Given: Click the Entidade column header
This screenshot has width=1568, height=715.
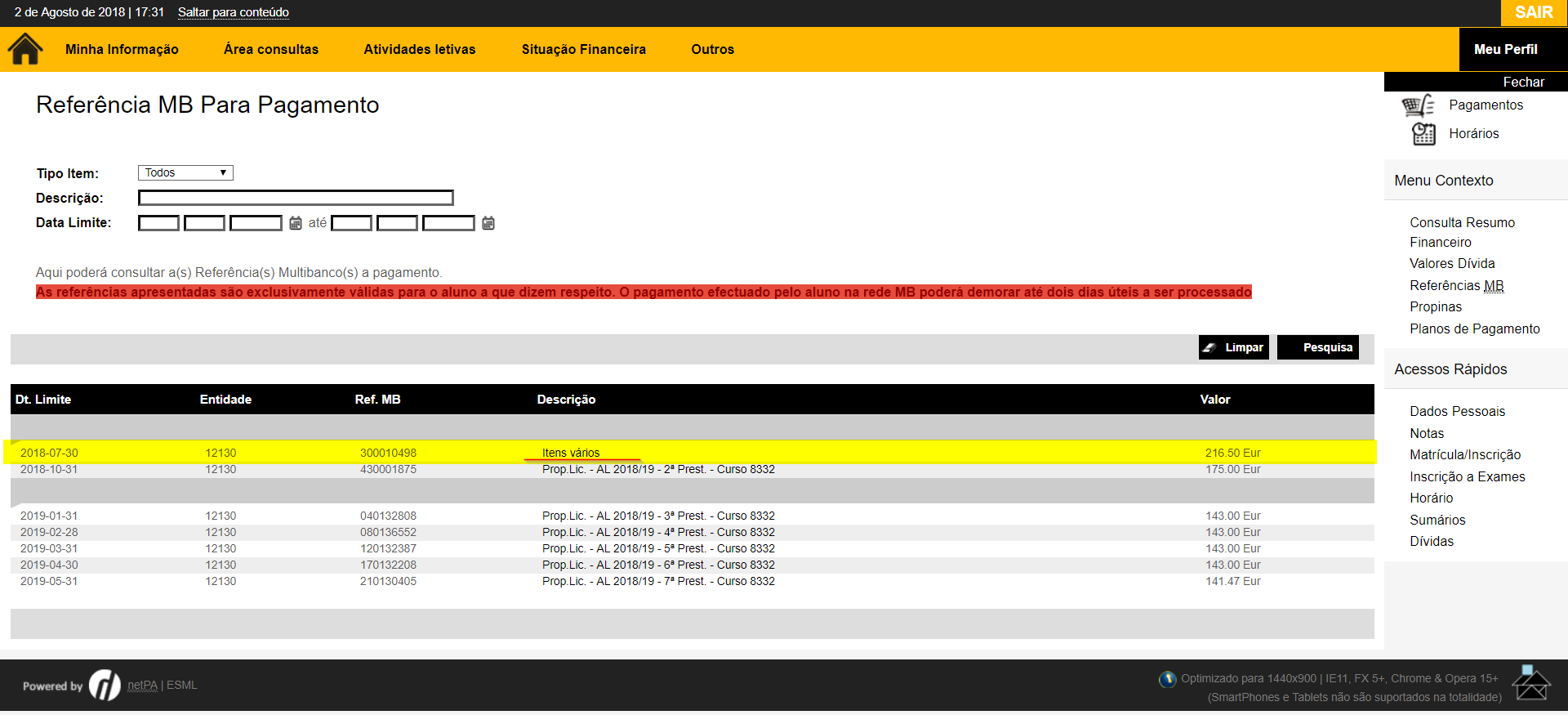Looking at the screenshot, I should pos(225,400).
